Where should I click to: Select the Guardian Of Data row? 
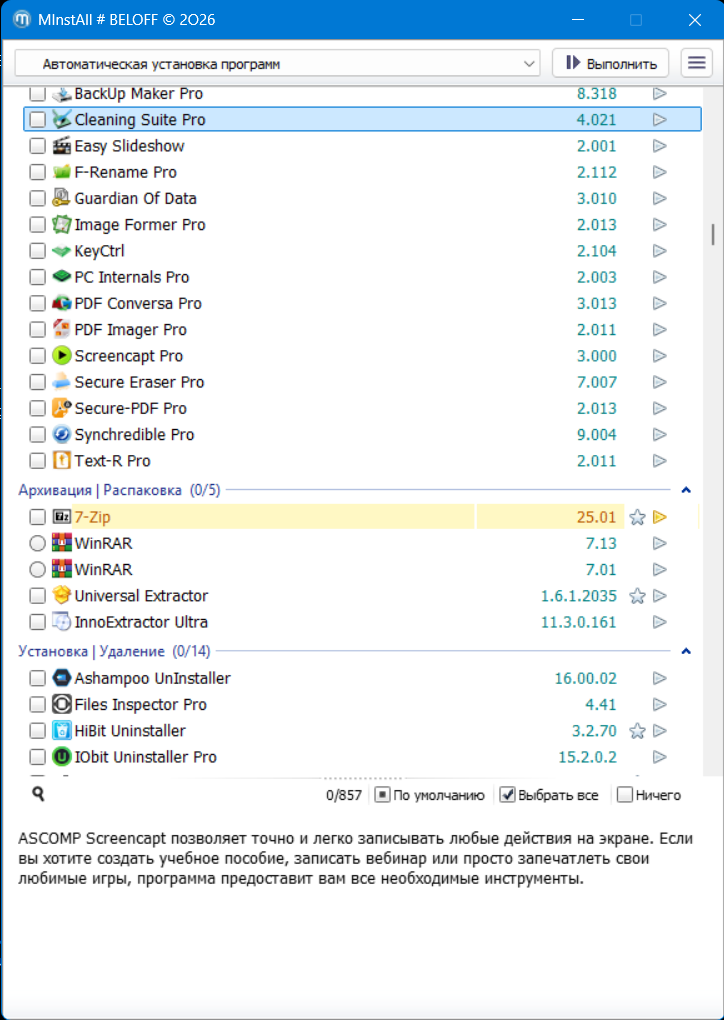[x=362, y=198]
